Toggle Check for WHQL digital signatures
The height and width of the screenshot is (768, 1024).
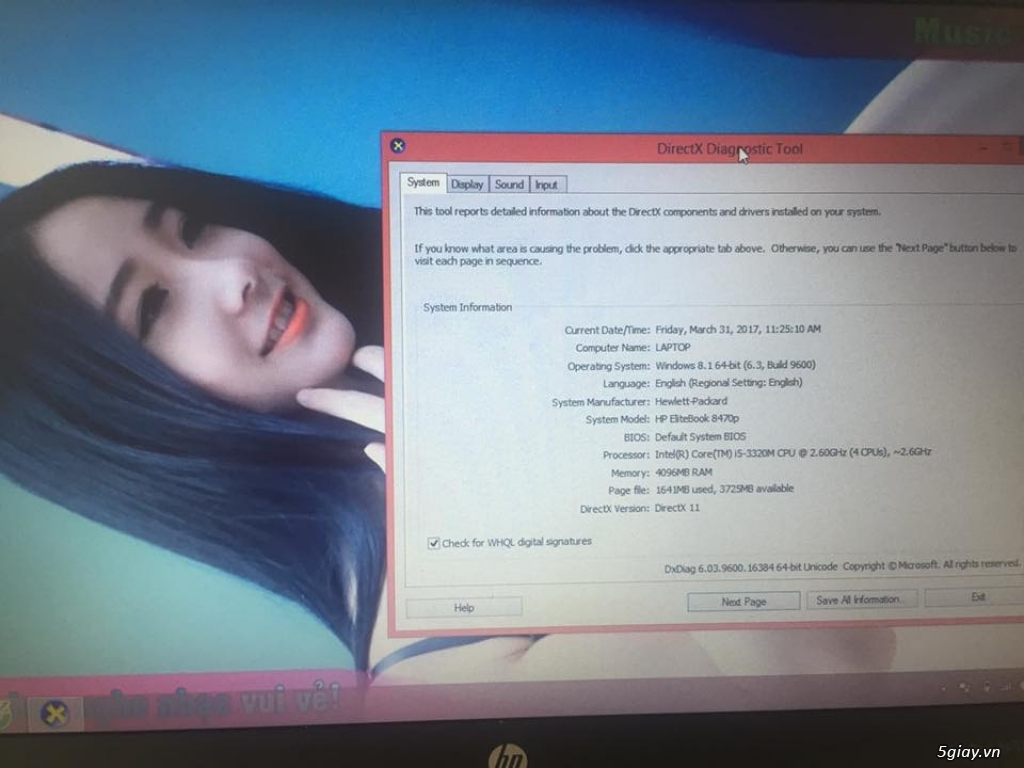(433, 543)
